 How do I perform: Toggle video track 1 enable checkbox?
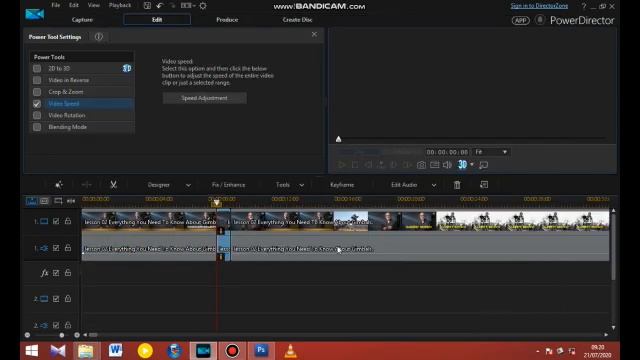[56, 221]
